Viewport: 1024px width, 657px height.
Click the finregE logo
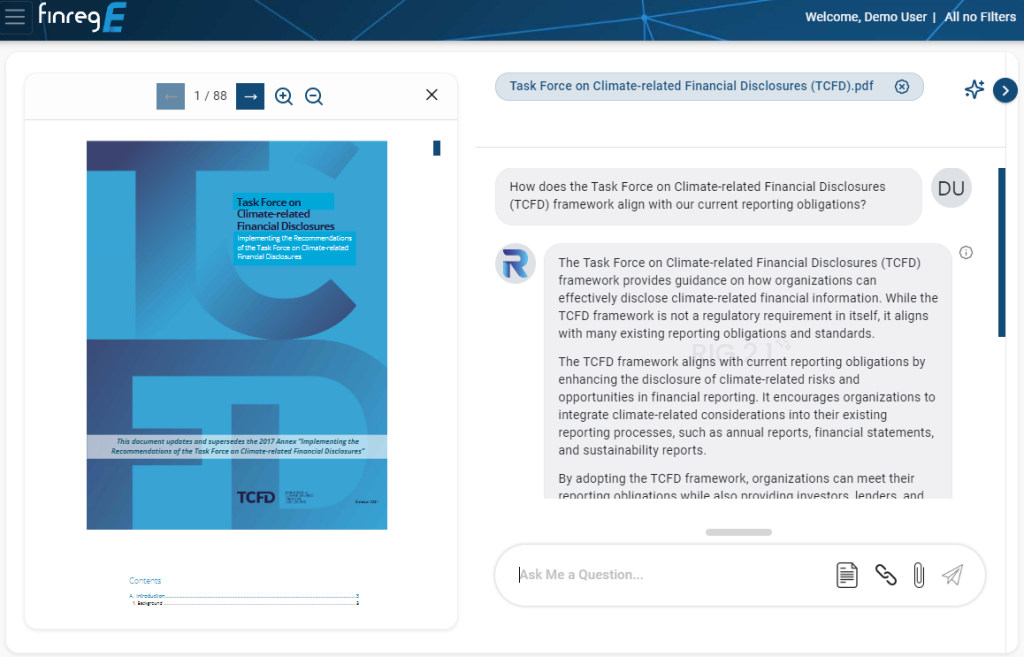coord(82,16)
